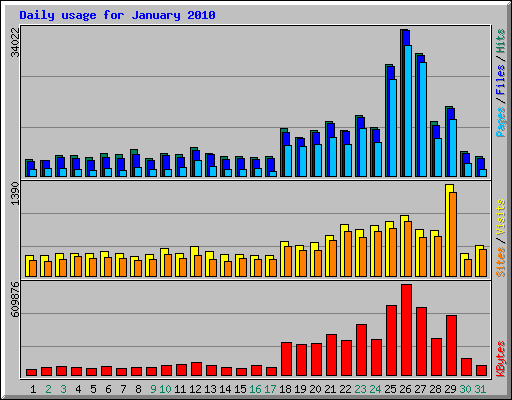Image resolution: width=512 pixels, height=400 pixels.
Task: Select the red KBytes bar for day 28
Action: (436, 357)
